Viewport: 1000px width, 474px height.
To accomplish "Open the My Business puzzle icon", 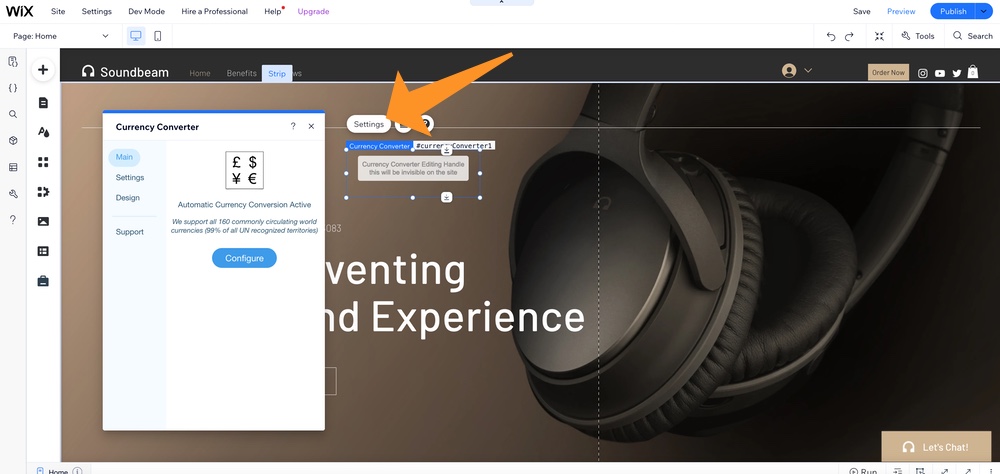I will [x=43, y=191].
